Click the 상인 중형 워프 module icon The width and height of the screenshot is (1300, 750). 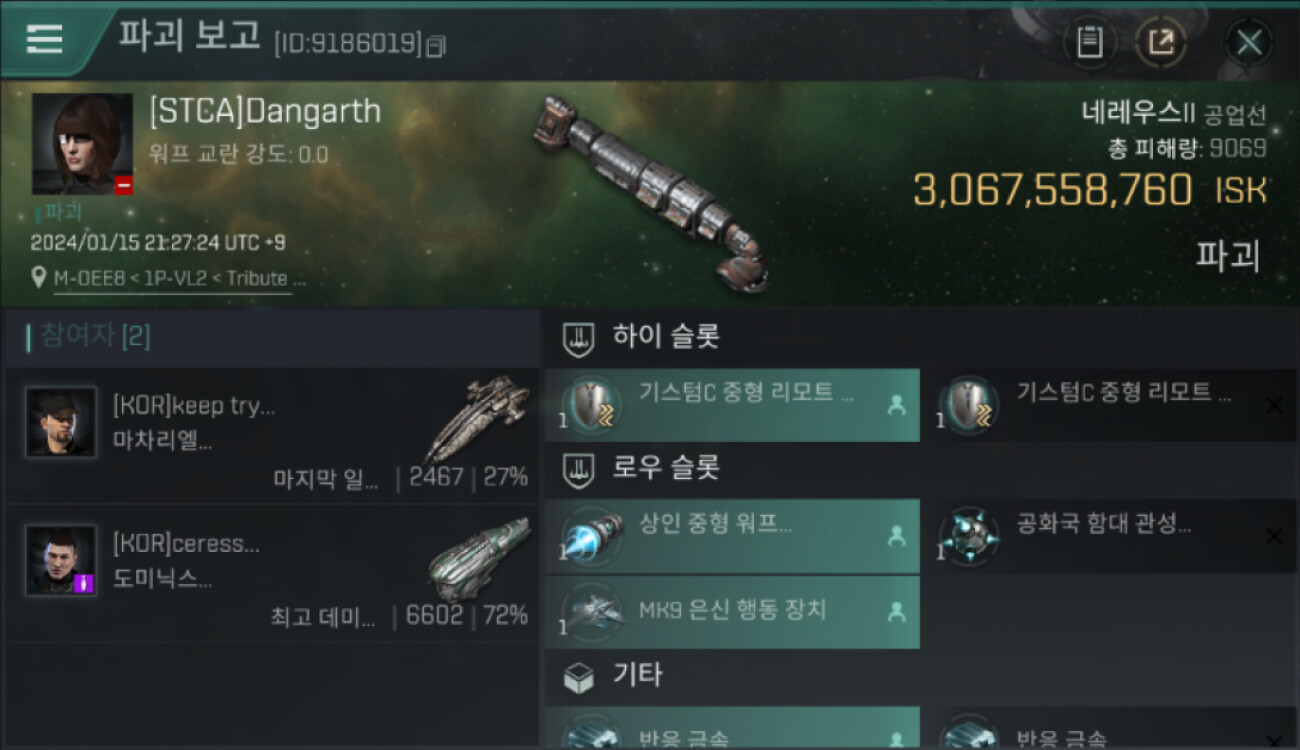[593, 535]
